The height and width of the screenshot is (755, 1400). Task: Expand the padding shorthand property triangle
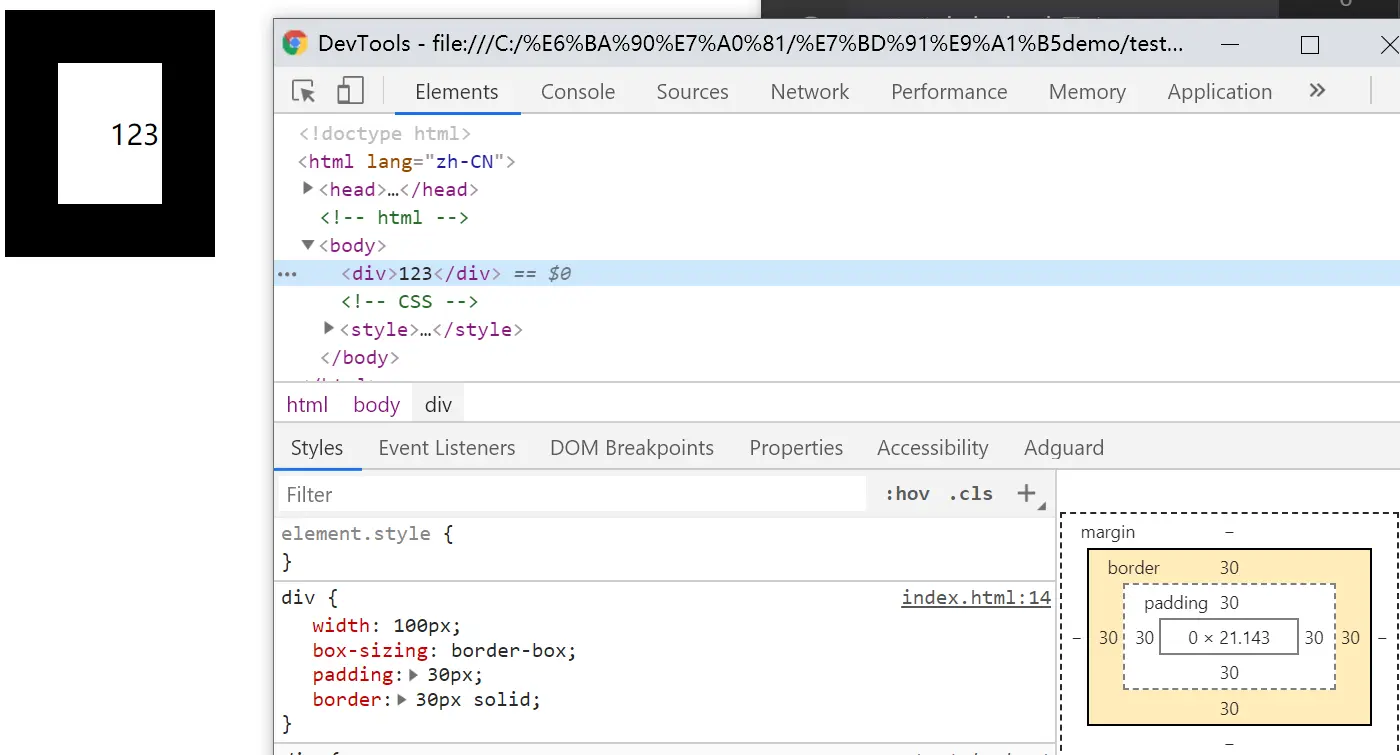(x=413, y=675)
